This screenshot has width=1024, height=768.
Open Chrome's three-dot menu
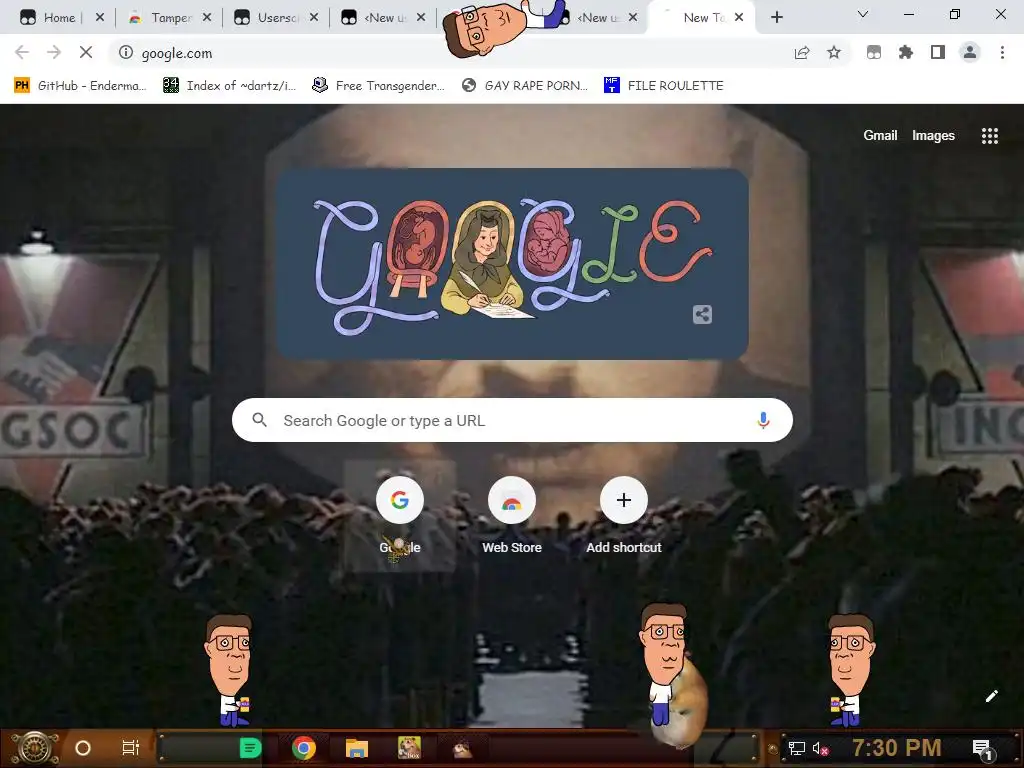(x=1002, y=52)
